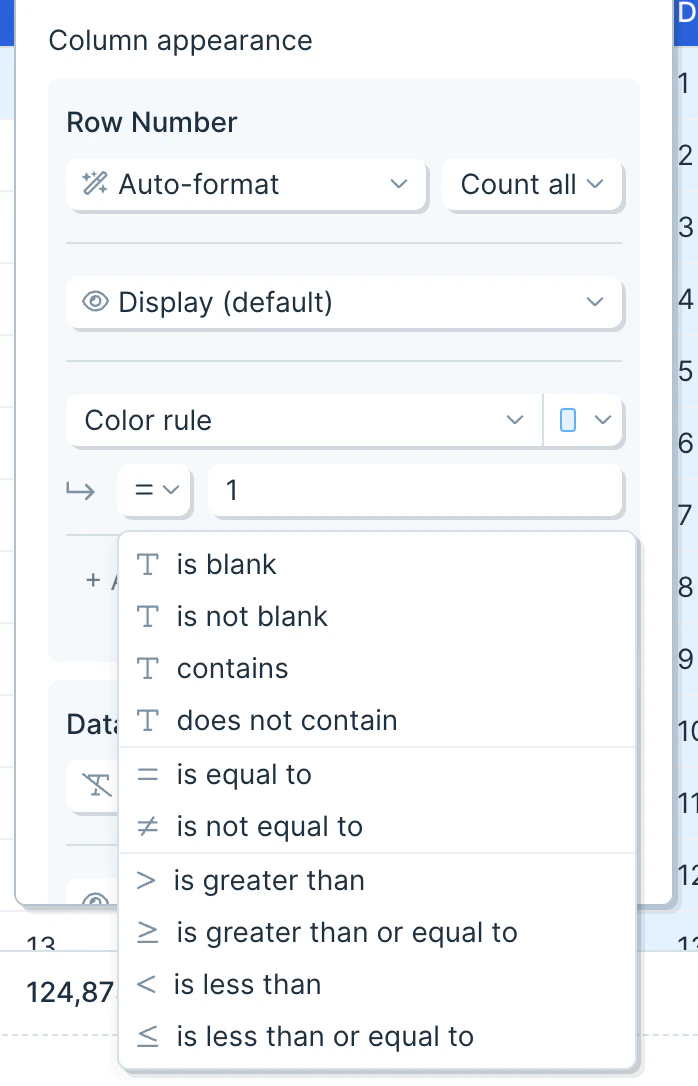Click the color swatch rectangle next to Color rule
The image size is (698, 1086).
tap(568, 420)
